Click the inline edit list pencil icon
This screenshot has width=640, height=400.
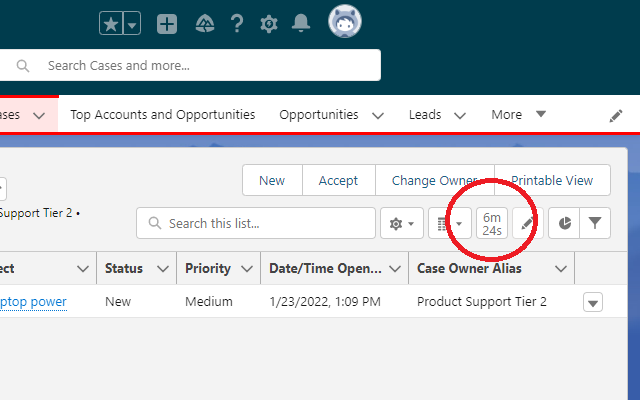tap(527, 224)
